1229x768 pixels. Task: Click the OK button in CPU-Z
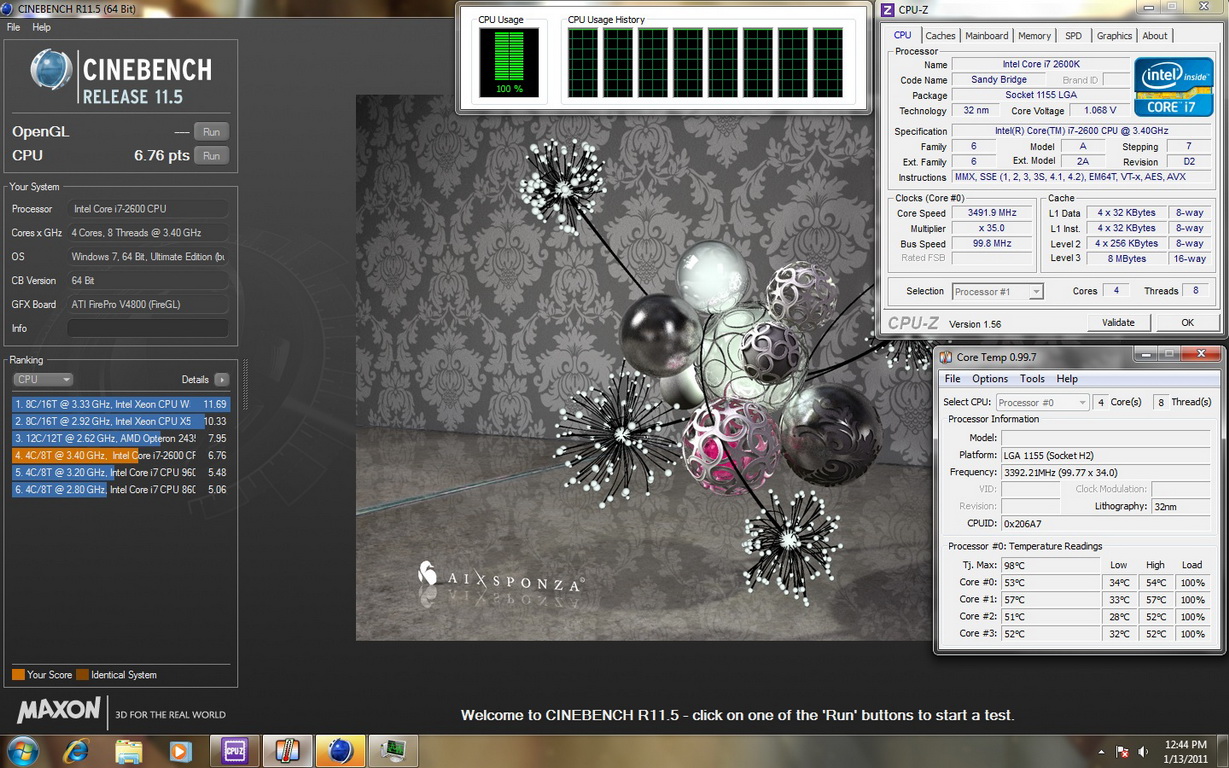pos(1187,322)
